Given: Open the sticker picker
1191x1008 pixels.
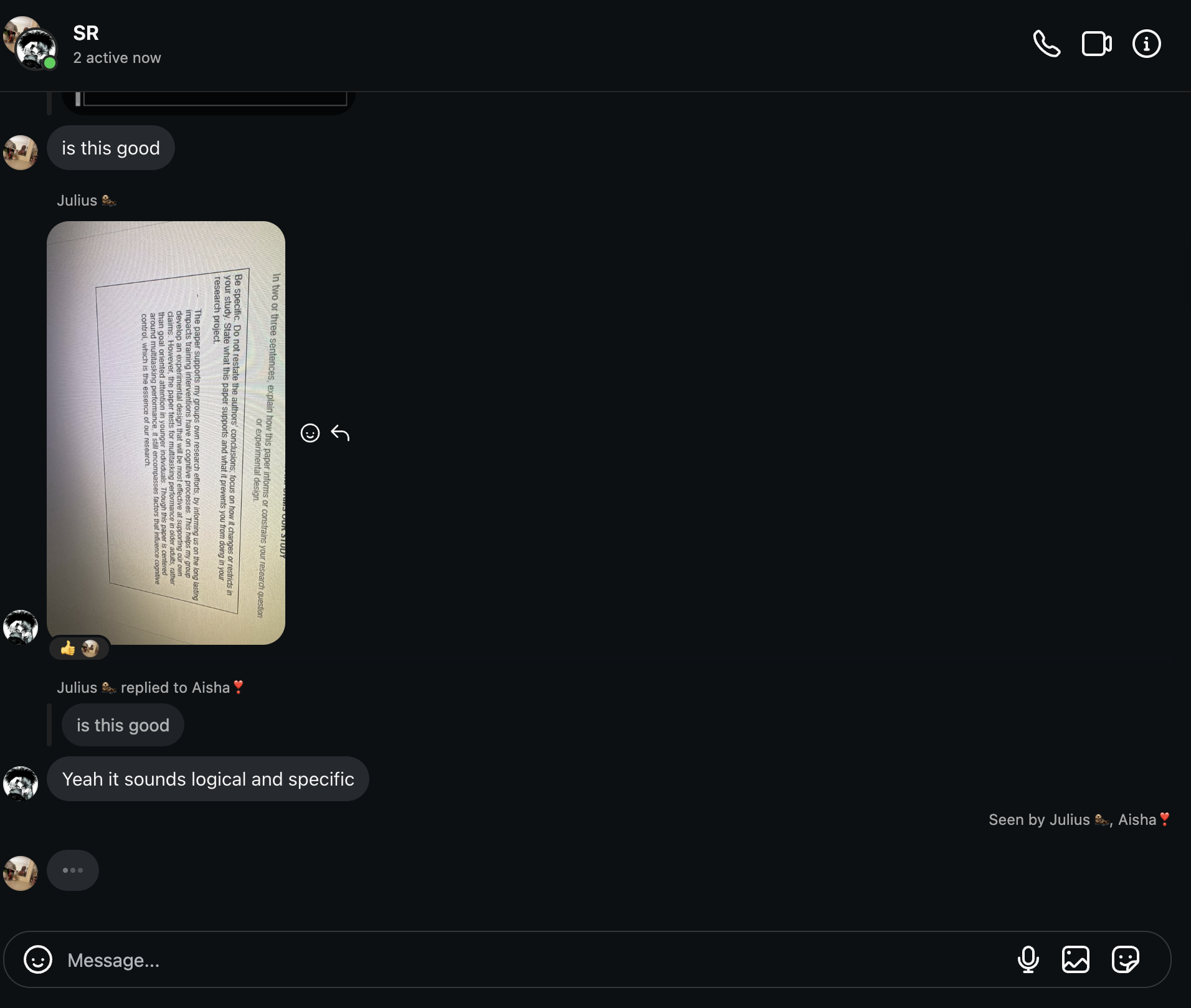Looking at the screenshot, I should pos(1125,959).
